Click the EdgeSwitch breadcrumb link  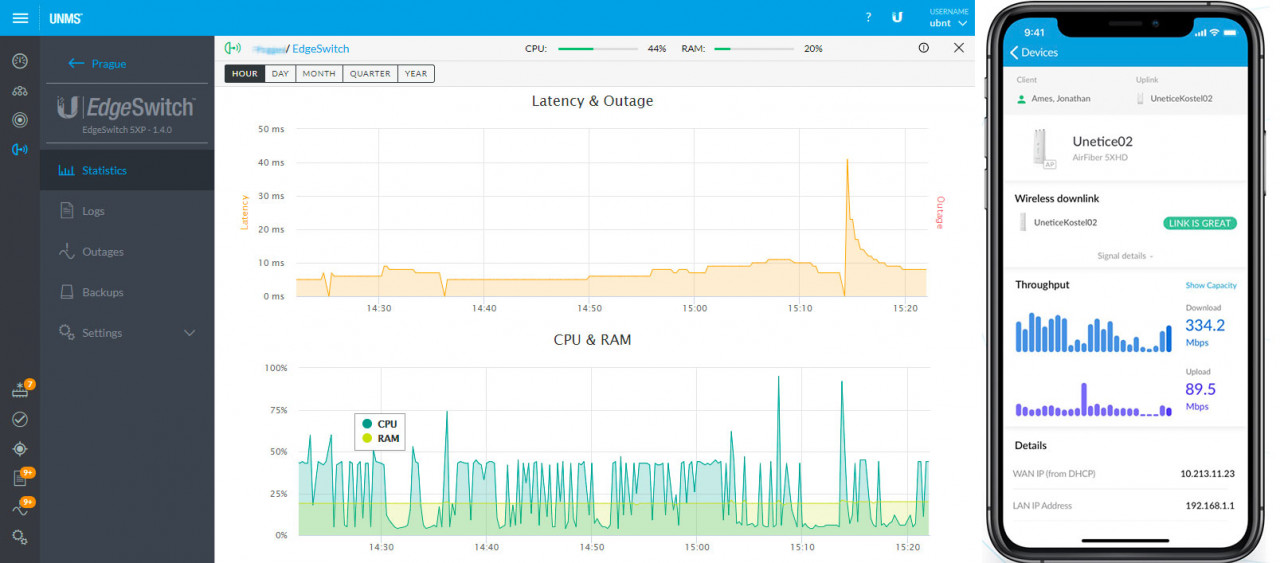[x=321, y=48]
